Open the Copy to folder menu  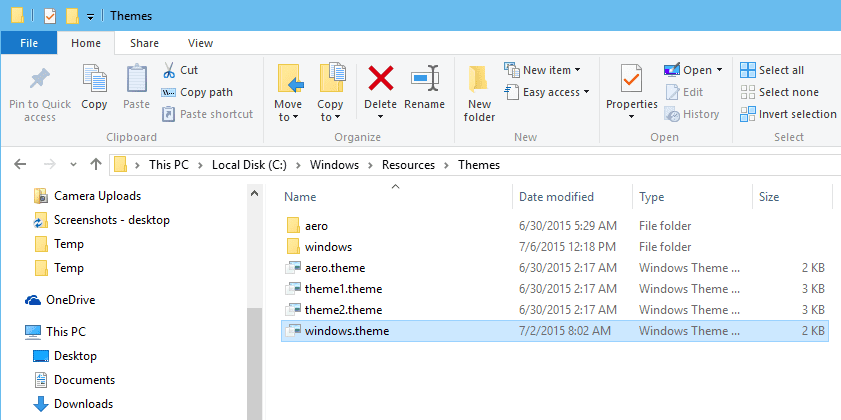[x=330, y=93]
